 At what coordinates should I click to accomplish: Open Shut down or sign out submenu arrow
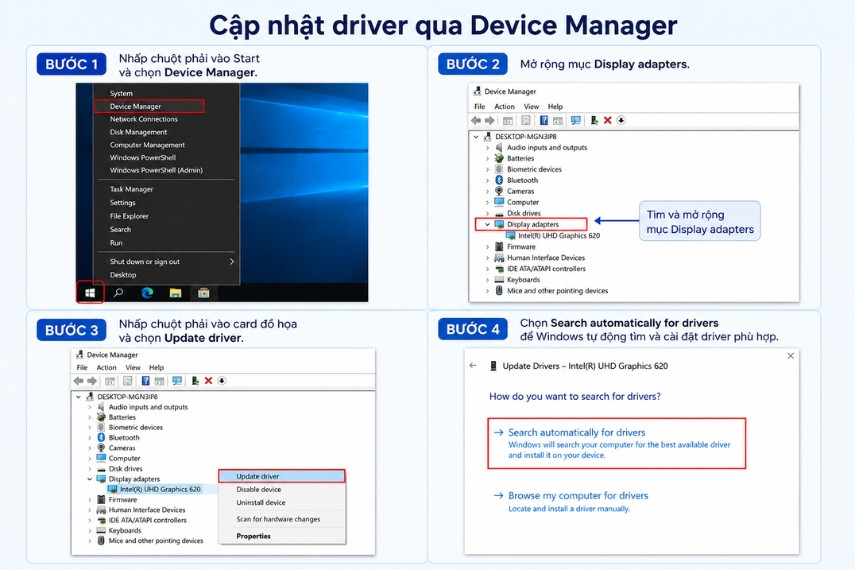[x=232, y=262]
